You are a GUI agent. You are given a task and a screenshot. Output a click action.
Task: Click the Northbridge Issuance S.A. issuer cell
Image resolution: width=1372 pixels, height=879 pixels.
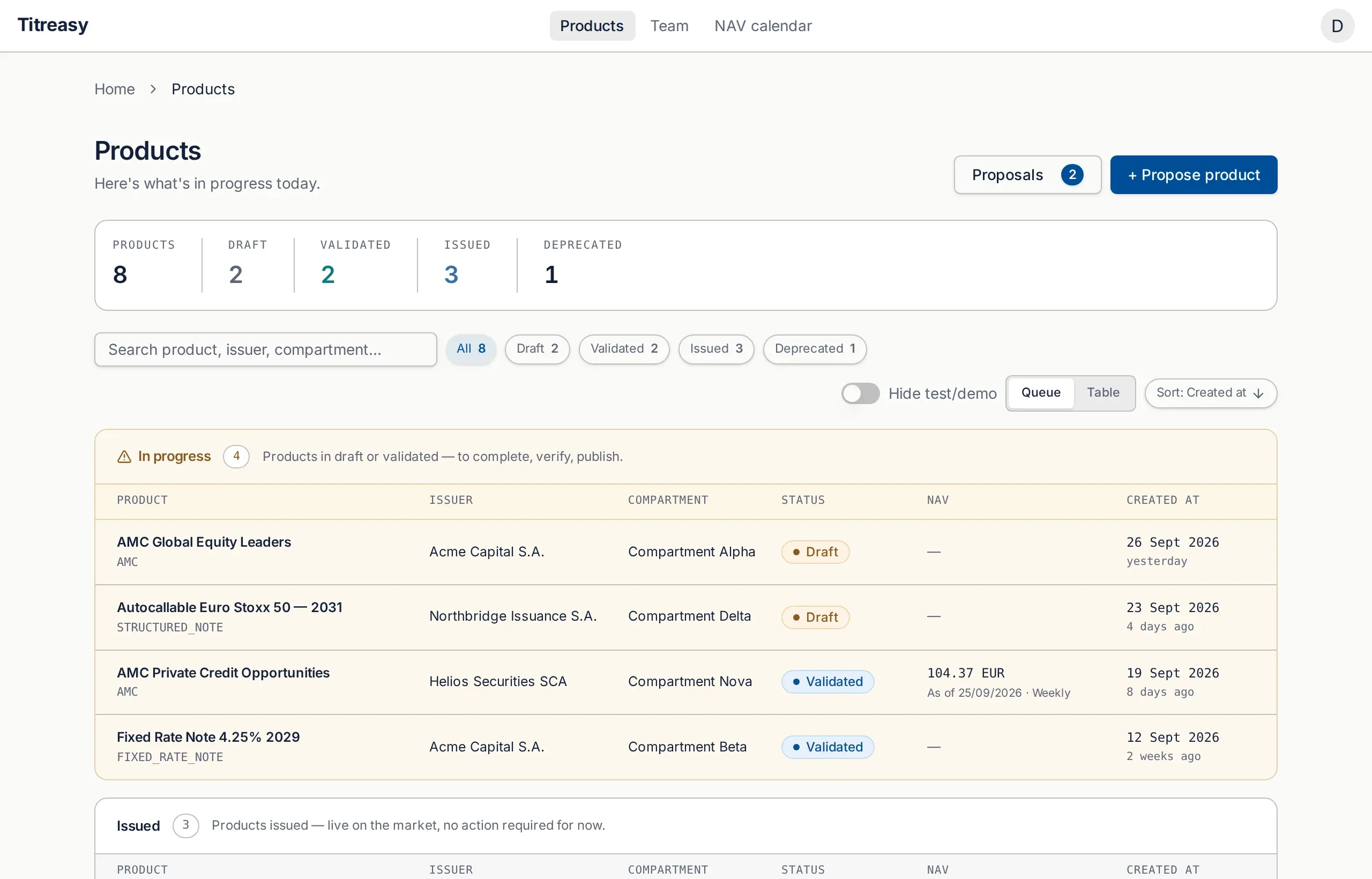(512, 616)
